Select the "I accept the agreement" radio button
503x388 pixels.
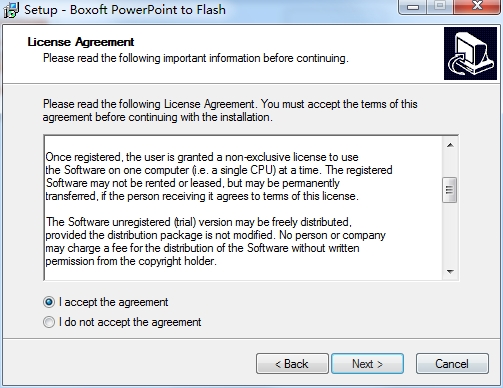pyautogui.click(x=49, y=302)
